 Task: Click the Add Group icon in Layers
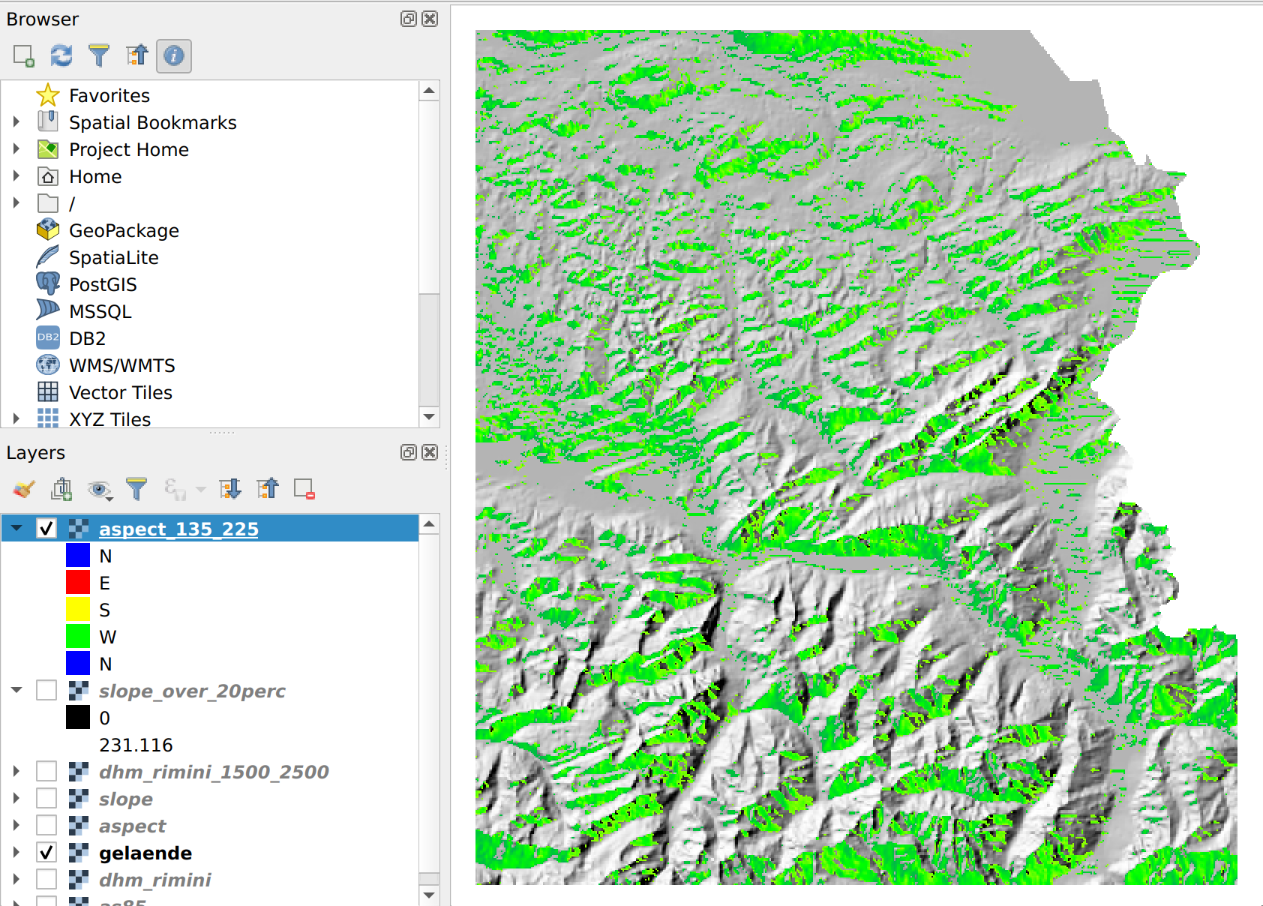[61, 489]
